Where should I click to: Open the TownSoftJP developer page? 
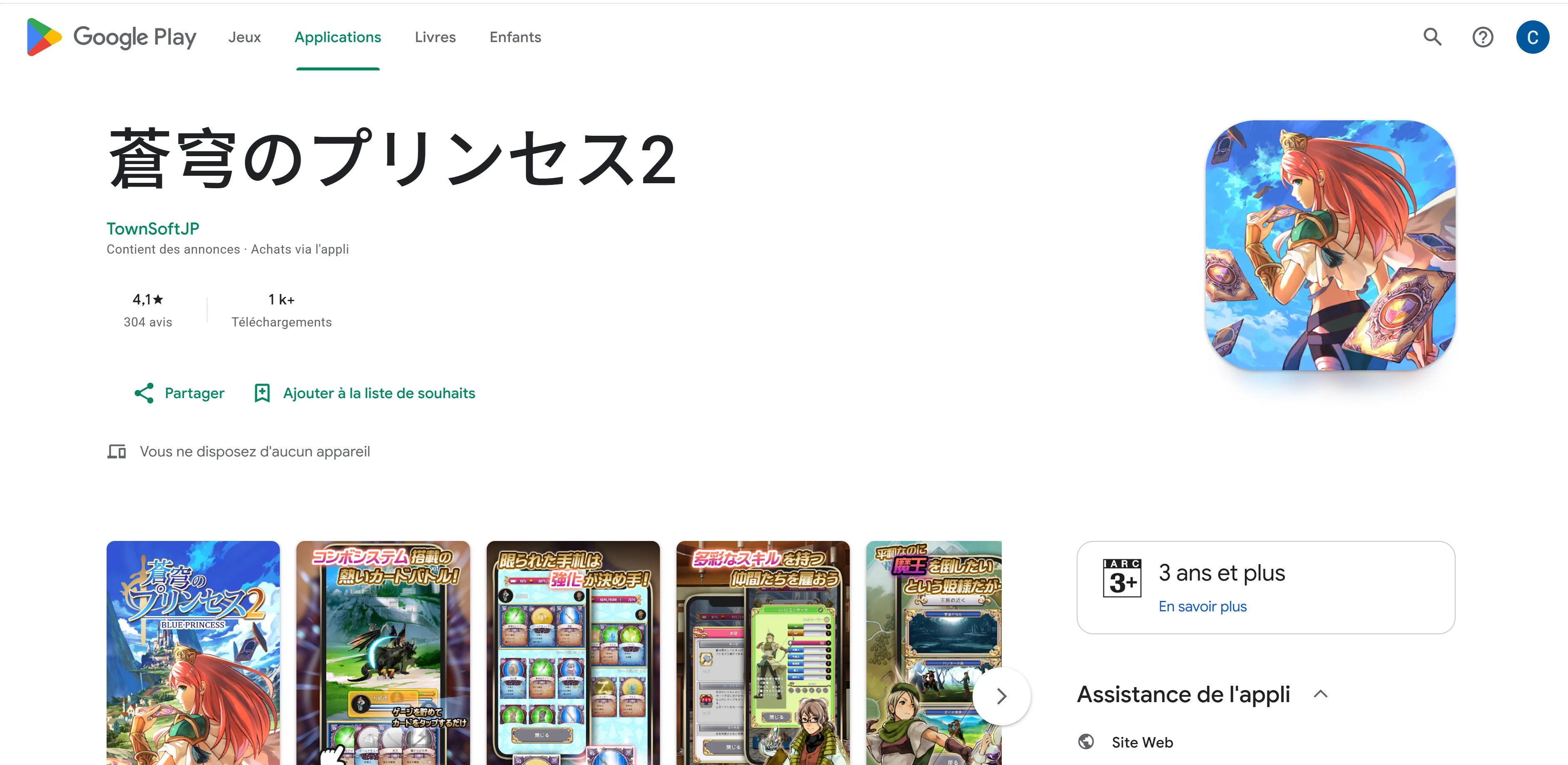coord(153,228)
